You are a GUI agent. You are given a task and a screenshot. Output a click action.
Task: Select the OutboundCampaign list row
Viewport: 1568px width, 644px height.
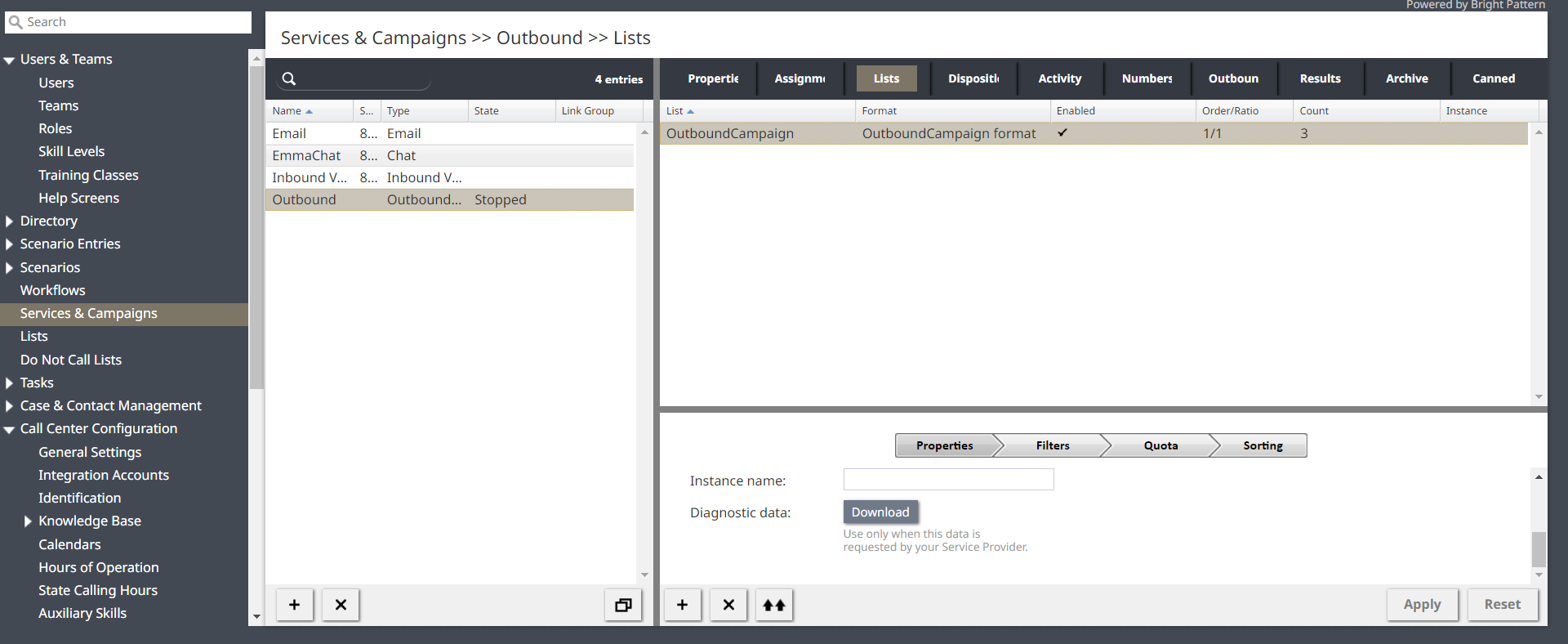1094,133
